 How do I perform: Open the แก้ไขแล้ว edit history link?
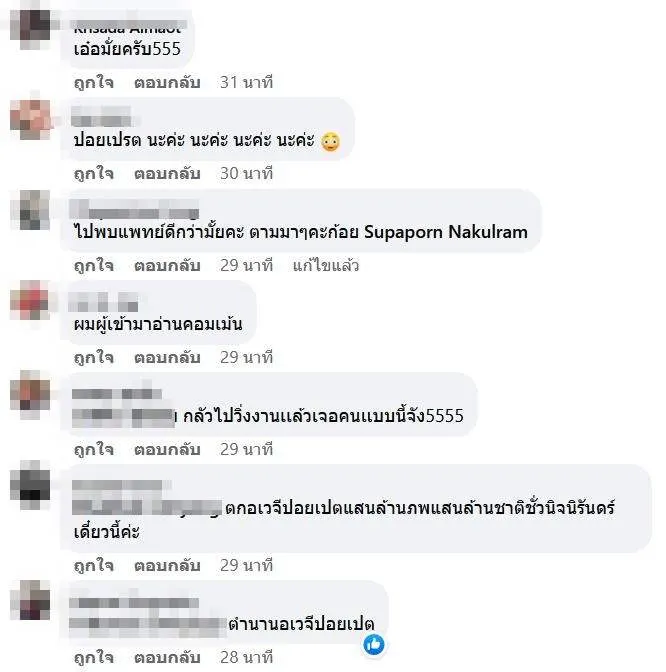click(326, 265)
